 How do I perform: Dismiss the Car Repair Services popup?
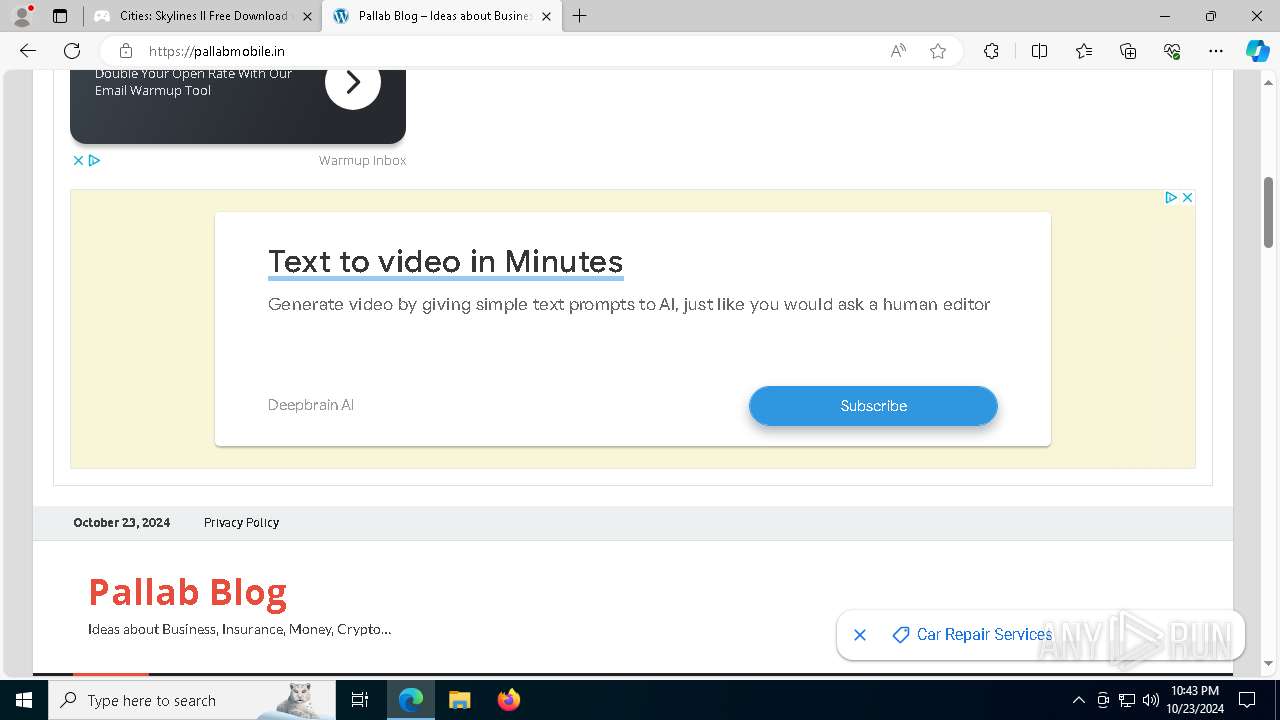pos(860,635)
